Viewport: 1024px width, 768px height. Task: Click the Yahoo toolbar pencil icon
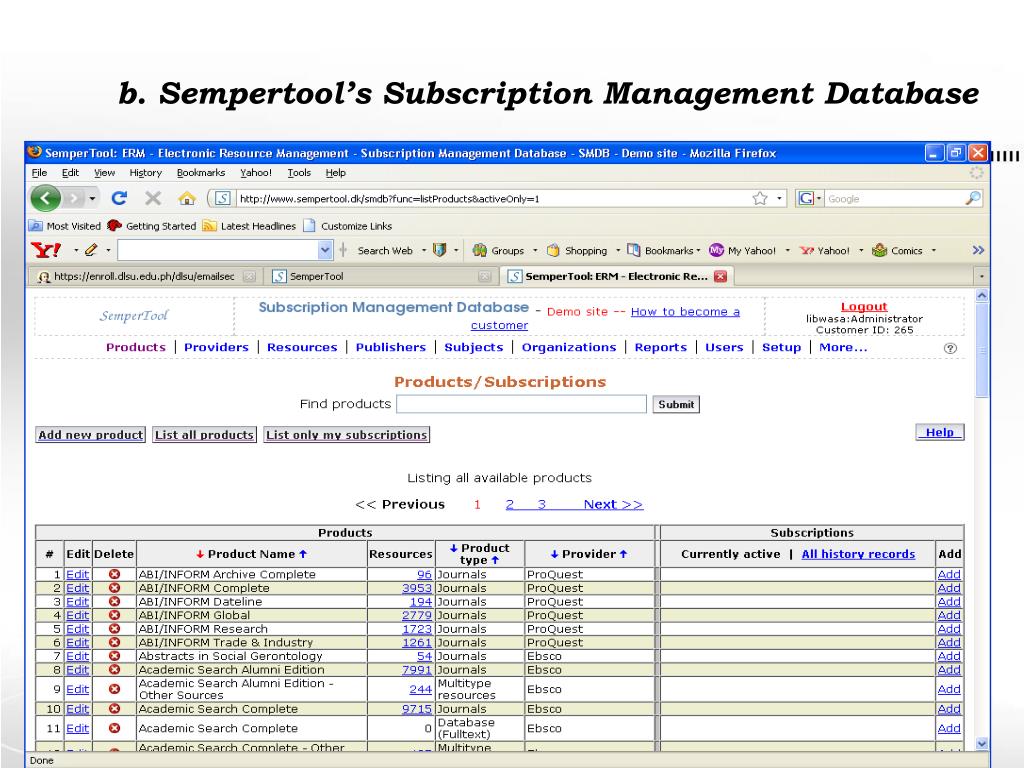pyautogui.click(x=91, y=250)
